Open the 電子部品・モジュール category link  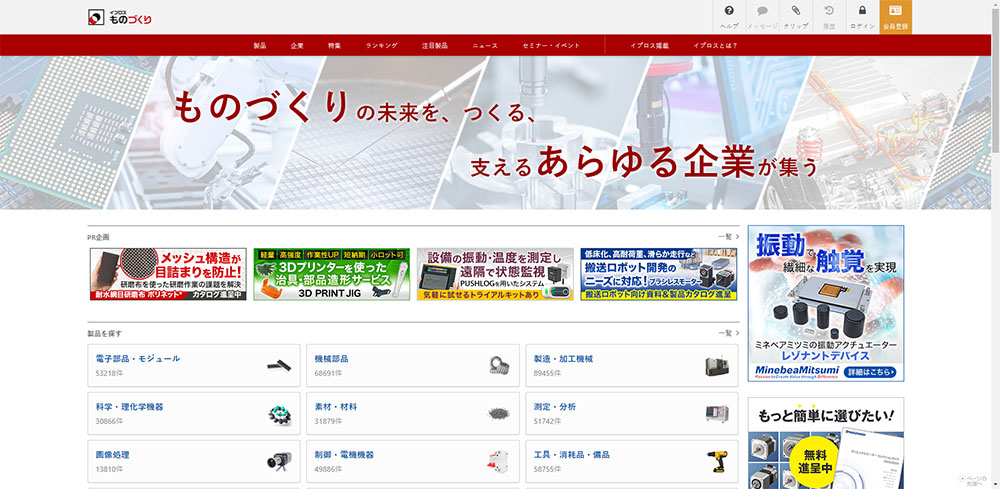138,358
